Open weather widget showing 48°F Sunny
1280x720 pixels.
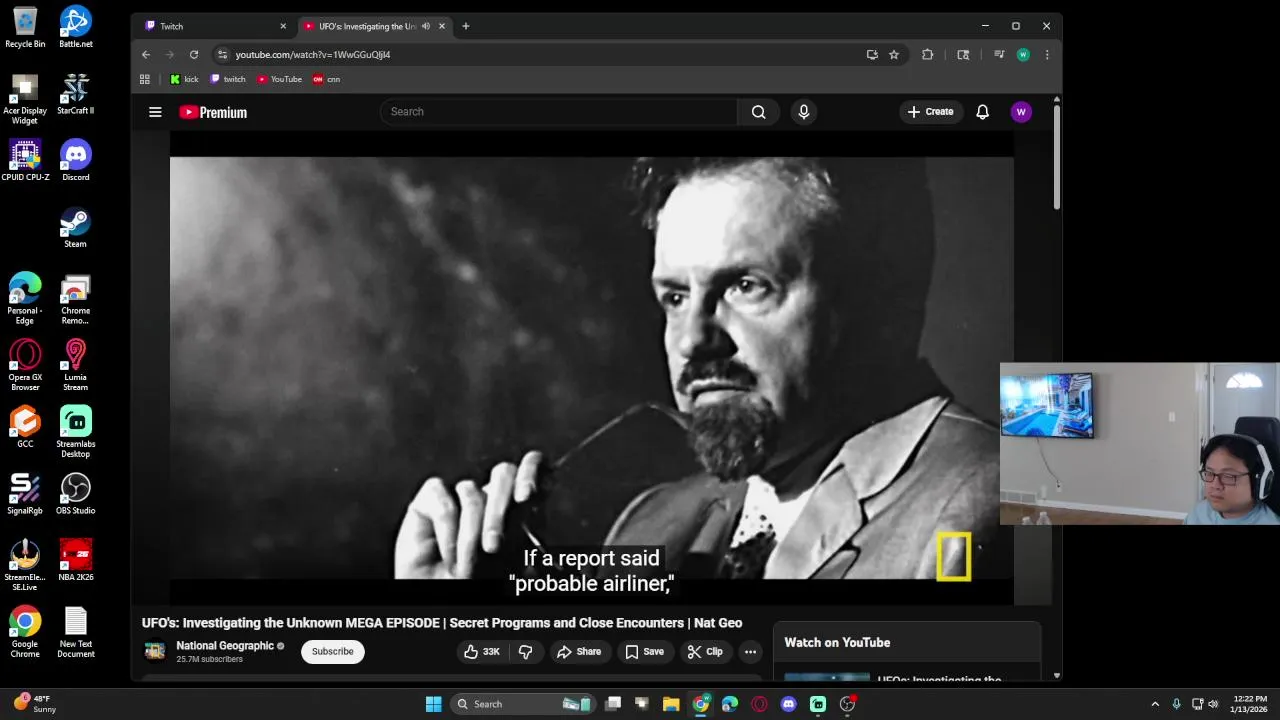[x=34, y=704]
